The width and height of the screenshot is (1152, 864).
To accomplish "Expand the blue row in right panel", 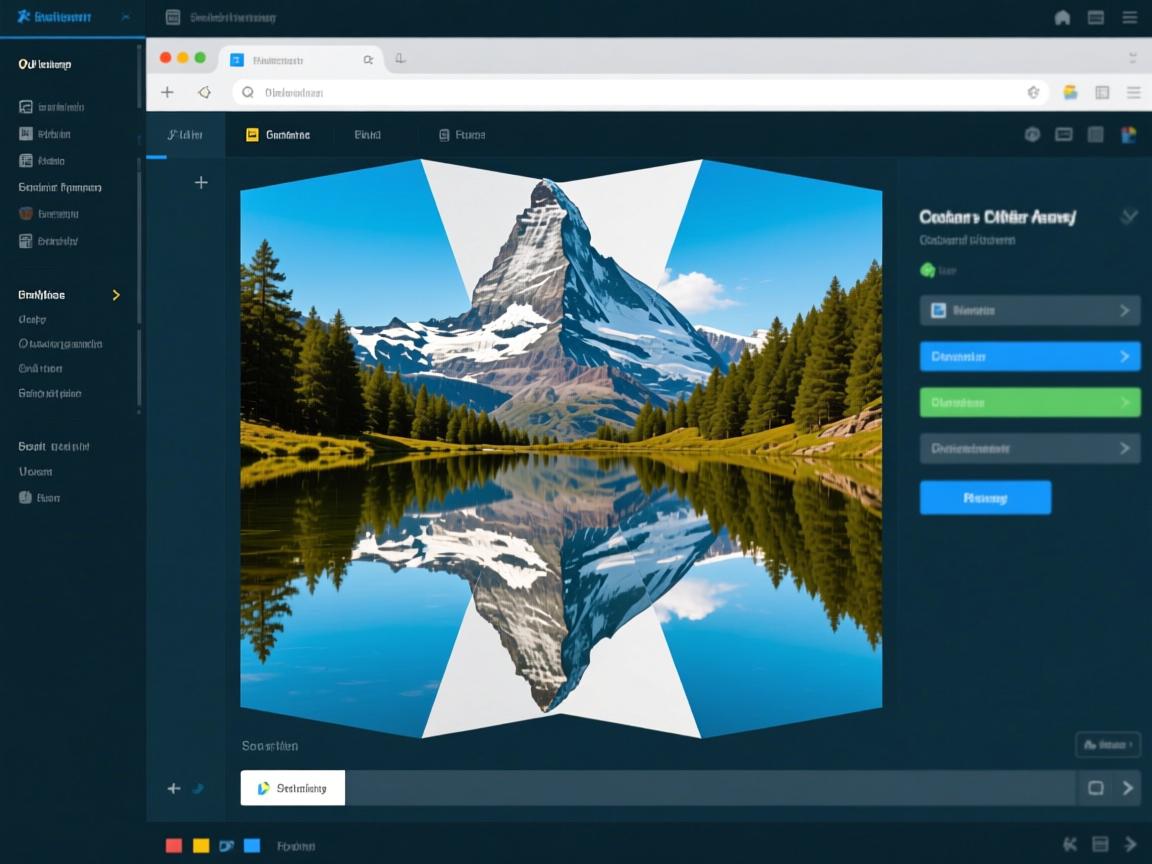I will (x=1124, y=357).
